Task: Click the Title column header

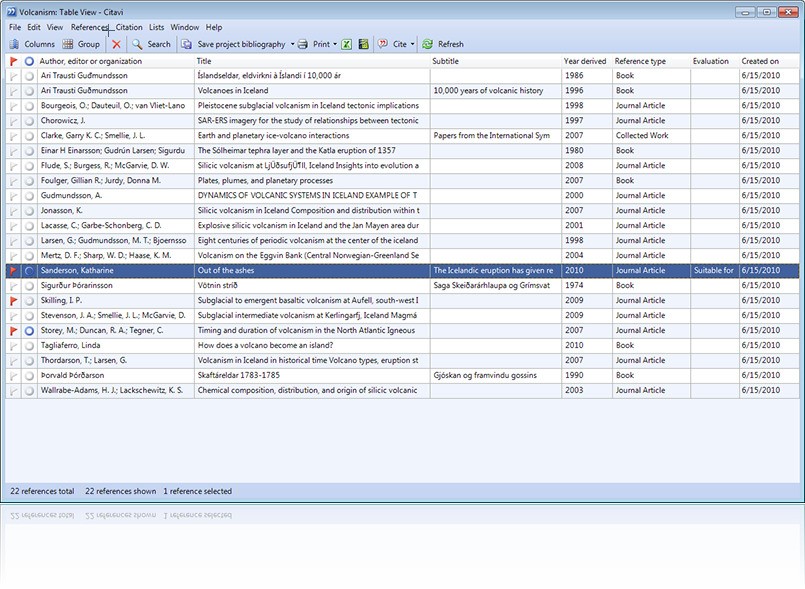Action: click(204, 61)
